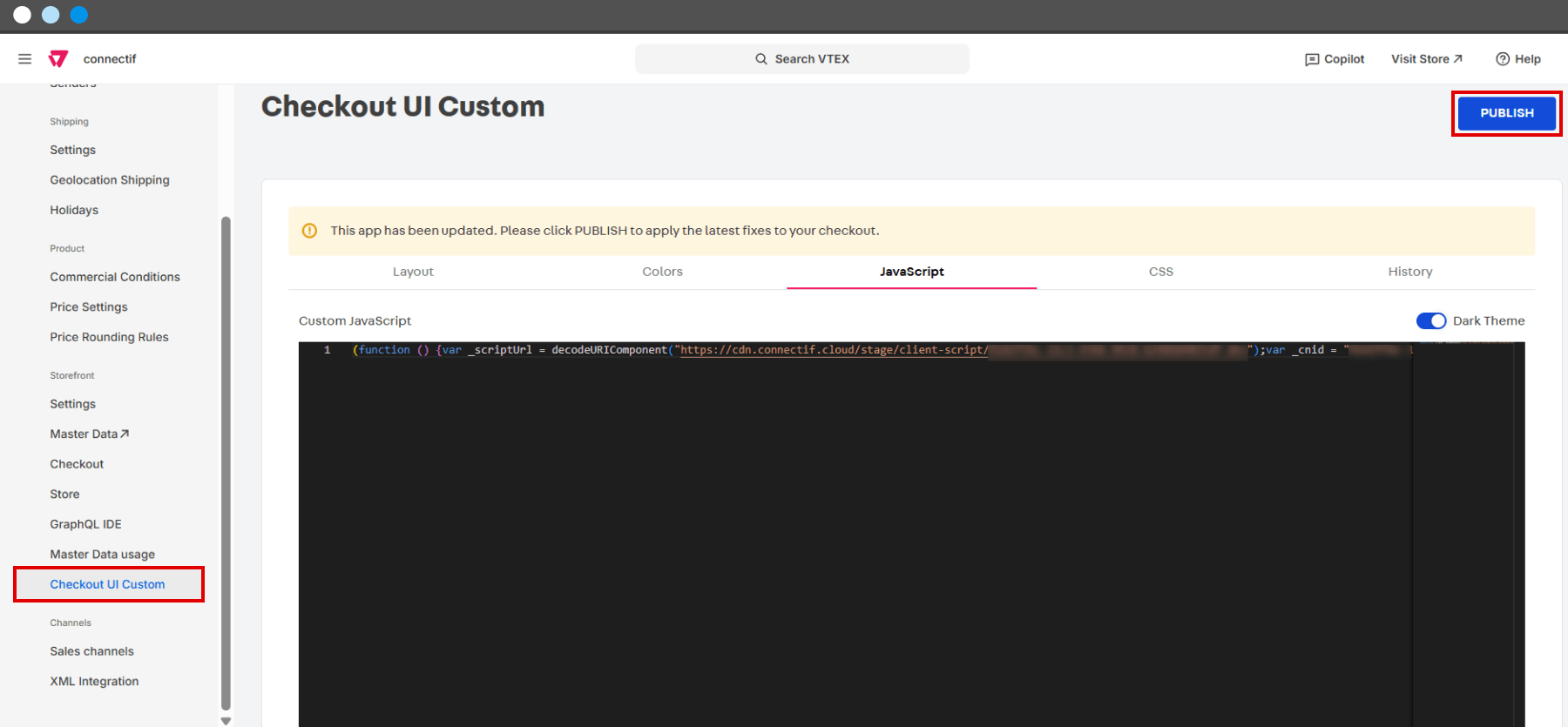Click the Search VTEX field
Viewport: 1568px width, 727px height.
coord(802,59)
